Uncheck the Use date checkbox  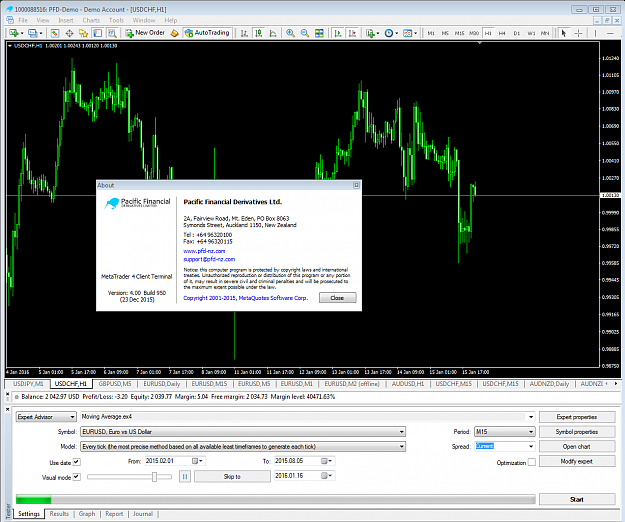point(77,462)
